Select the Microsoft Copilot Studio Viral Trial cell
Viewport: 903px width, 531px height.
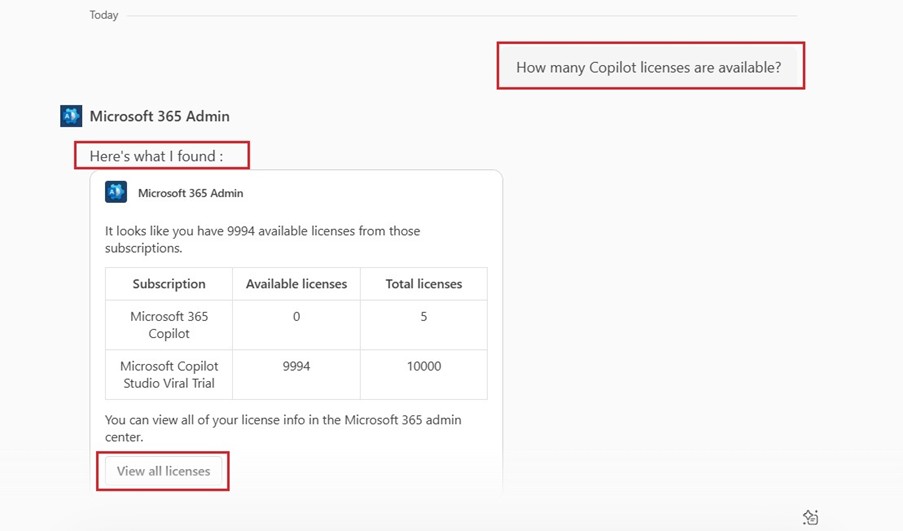169,374
